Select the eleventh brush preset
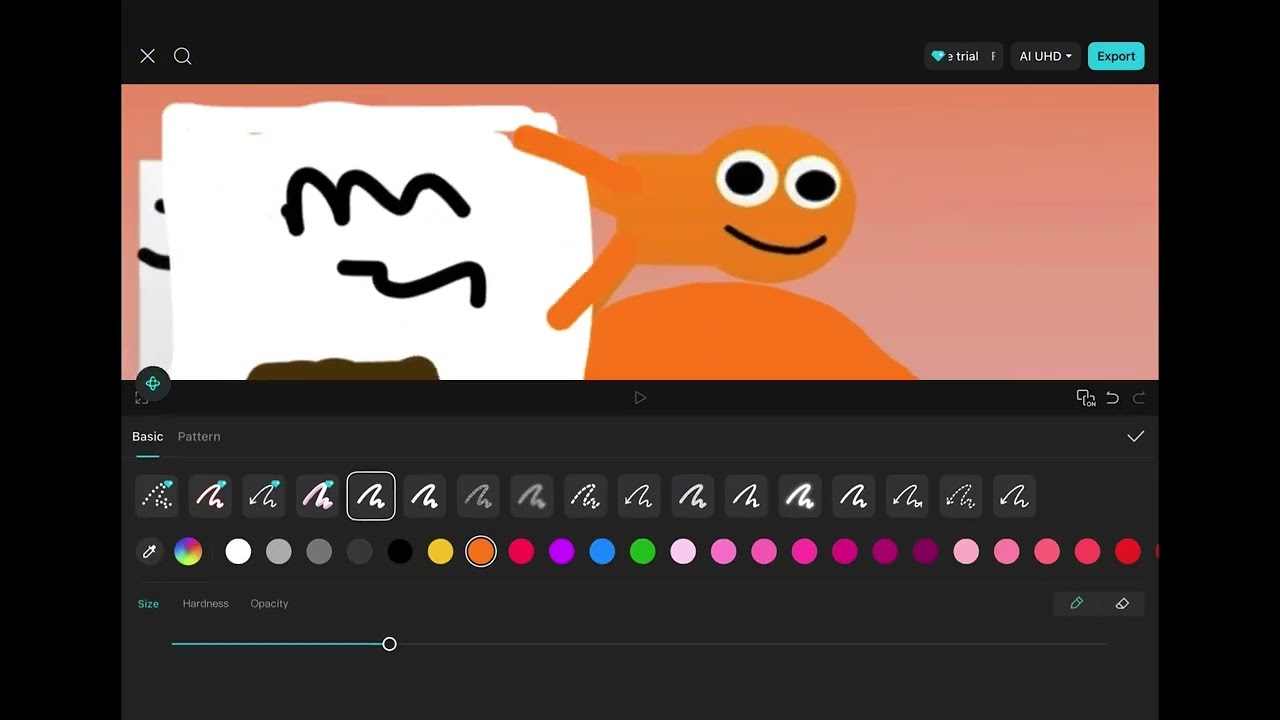This screenshot has width=1280, height=720. pyautogui.click(x=693, y=496)
